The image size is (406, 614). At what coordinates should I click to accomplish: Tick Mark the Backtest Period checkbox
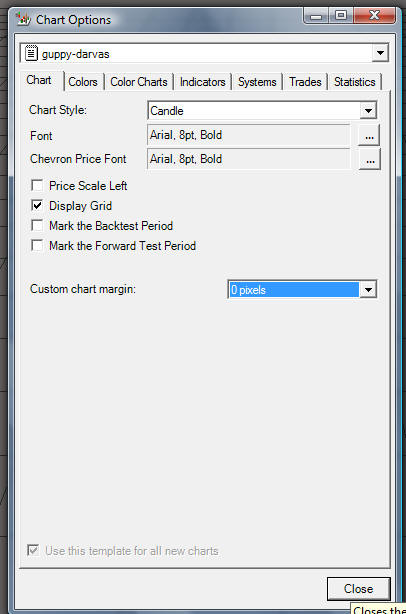point(37,225)
